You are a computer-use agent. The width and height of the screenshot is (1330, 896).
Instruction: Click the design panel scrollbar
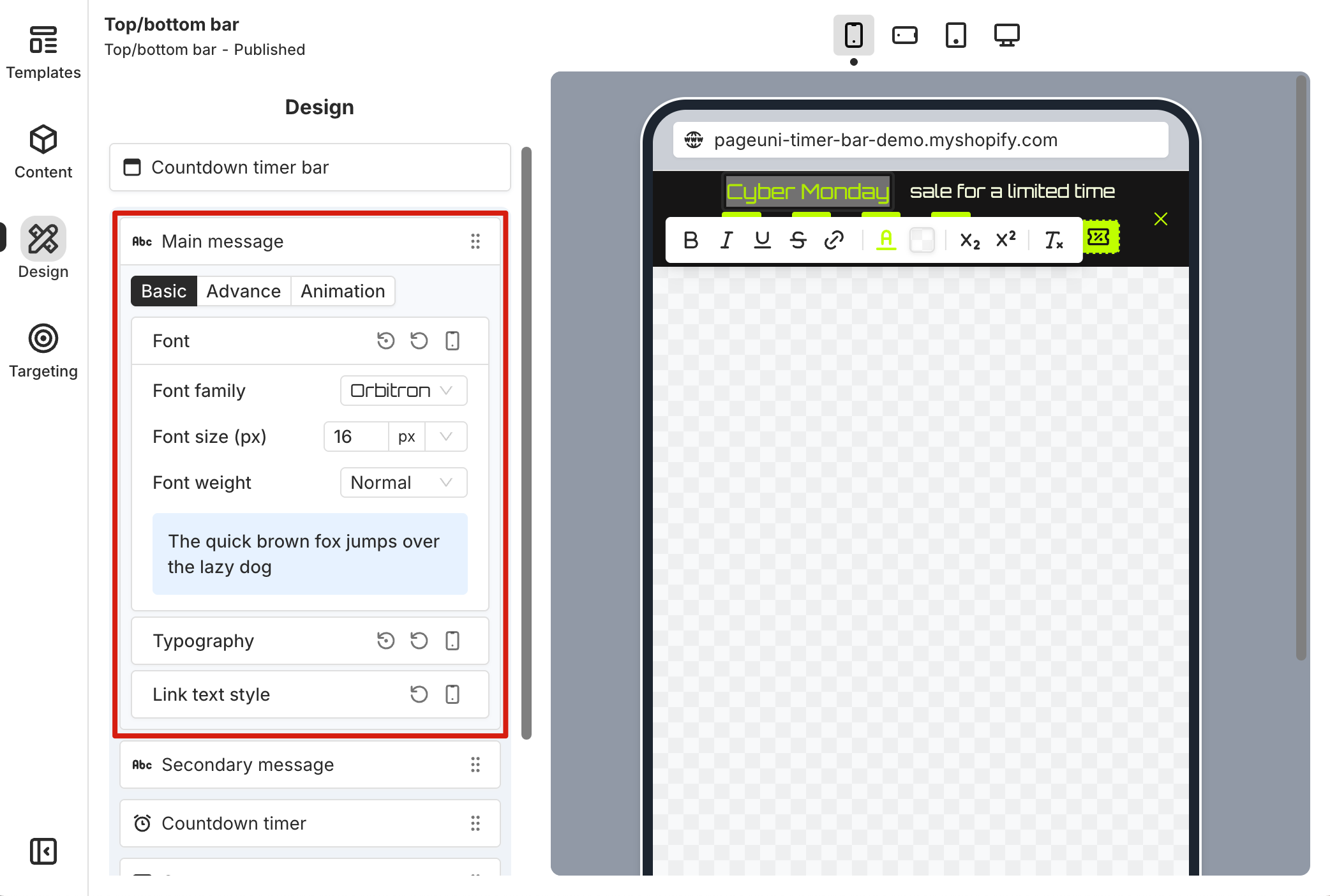(527, 443)
